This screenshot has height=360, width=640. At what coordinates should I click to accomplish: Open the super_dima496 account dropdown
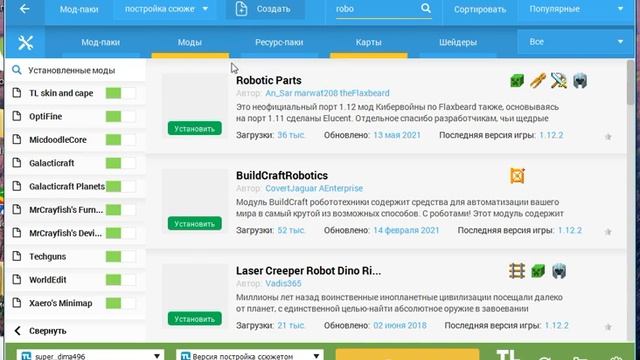coord(90,355)
